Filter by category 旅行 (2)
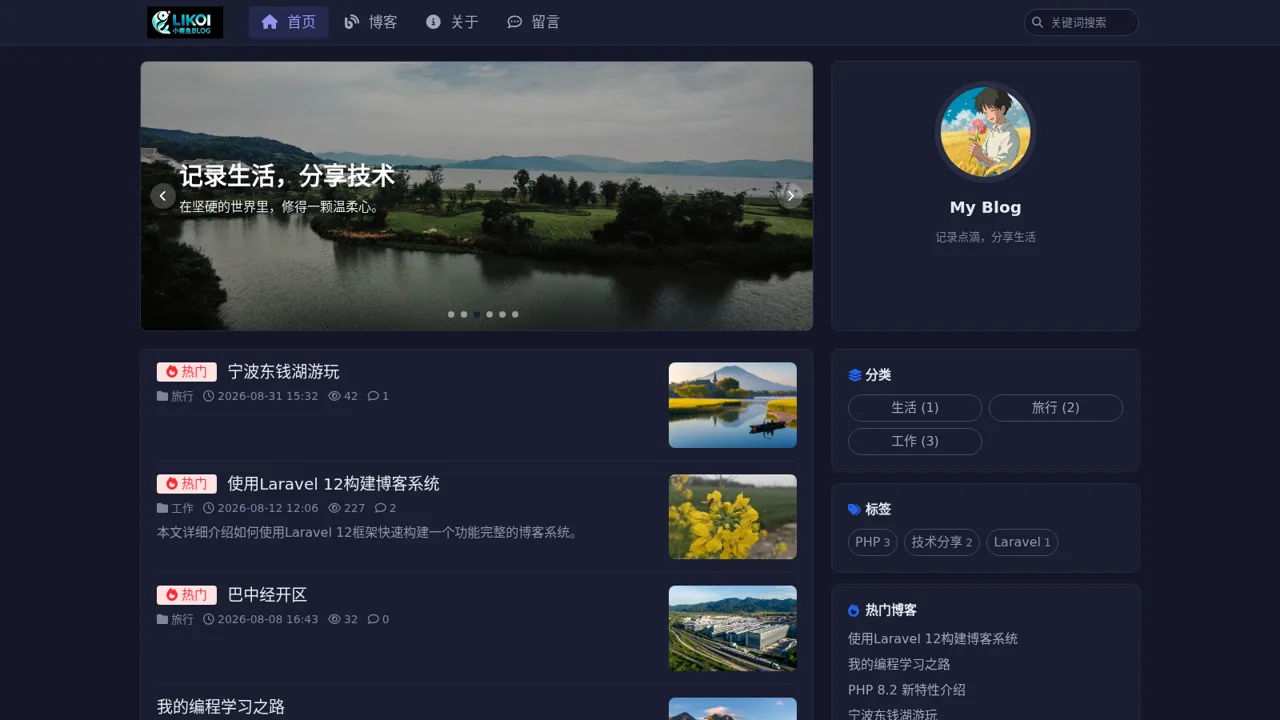Viewport: 1280px width, 720px height. (1056, 408)
